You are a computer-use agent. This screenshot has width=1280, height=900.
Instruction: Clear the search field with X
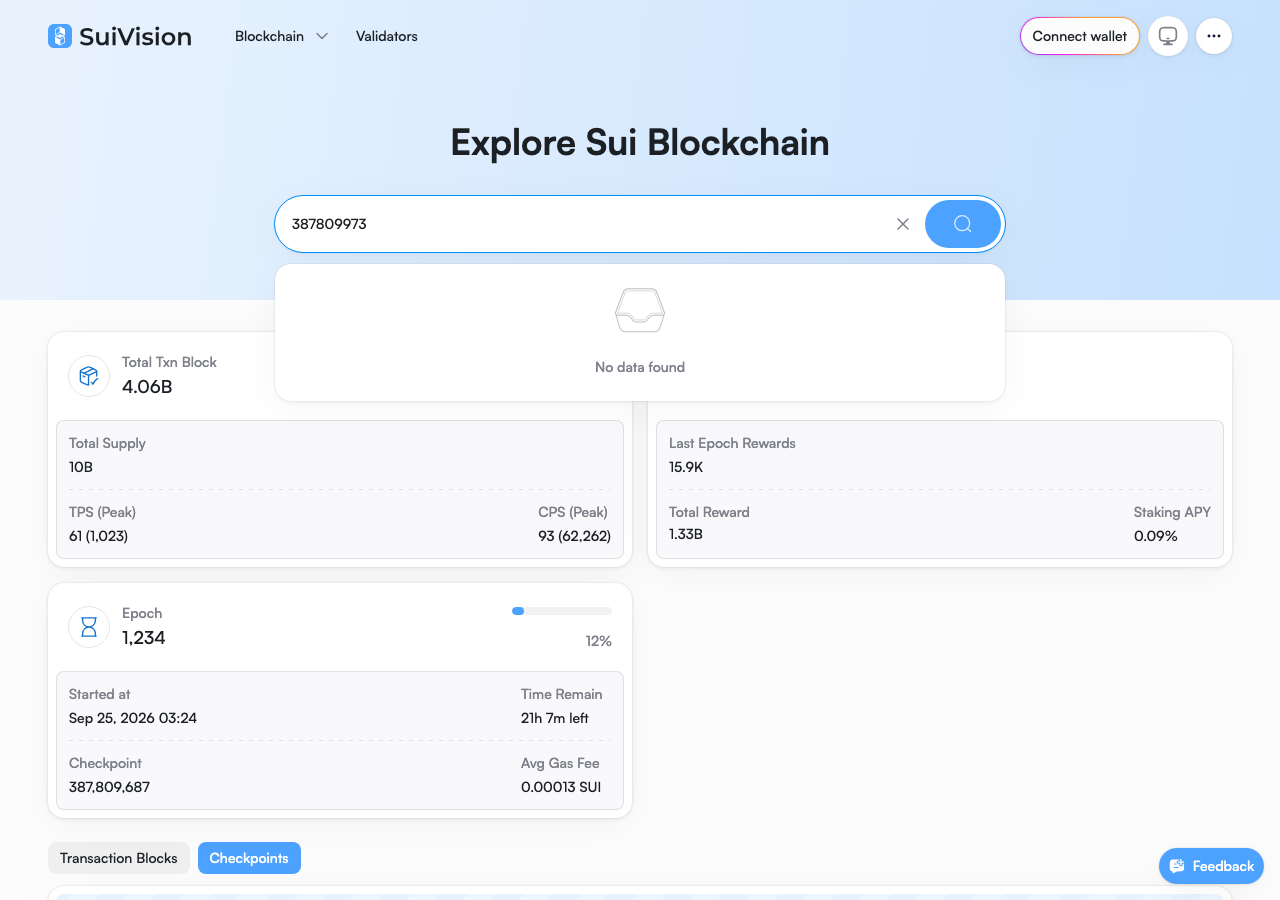click(x=903, y=224)
